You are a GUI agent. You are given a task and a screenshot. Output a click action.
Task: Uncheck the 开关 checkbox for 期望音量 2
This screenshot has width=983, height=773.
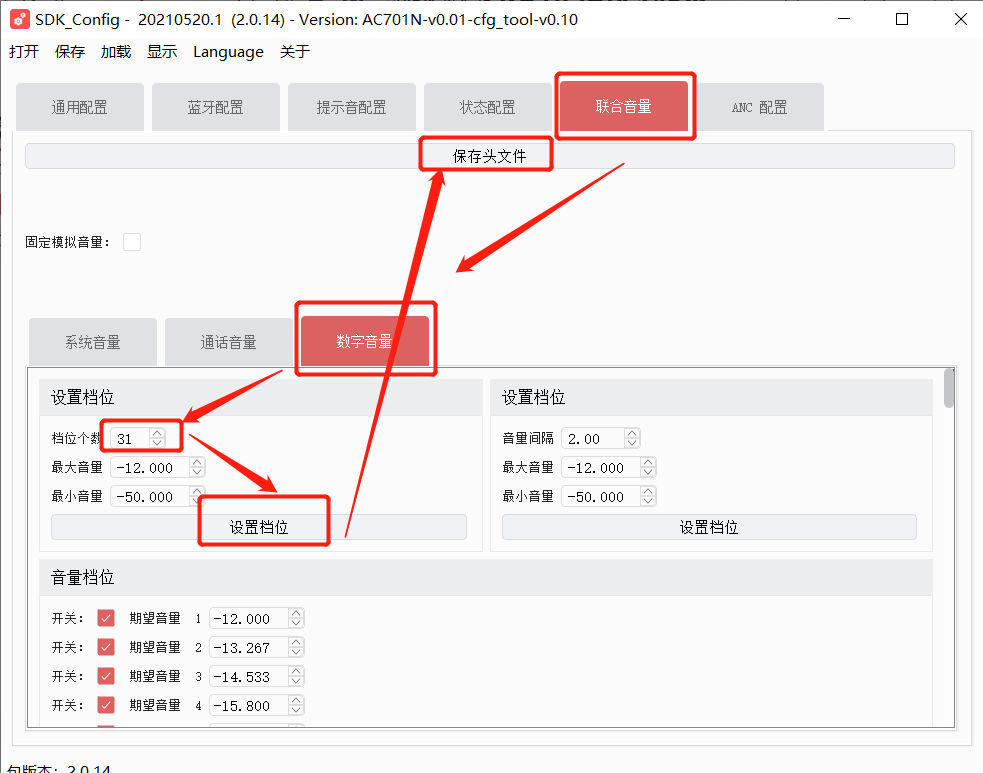tap(106, 647)
